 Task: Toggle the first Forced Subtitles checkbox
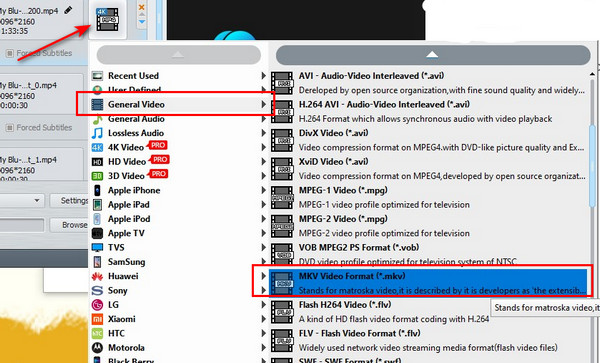[x=10, y=53]
